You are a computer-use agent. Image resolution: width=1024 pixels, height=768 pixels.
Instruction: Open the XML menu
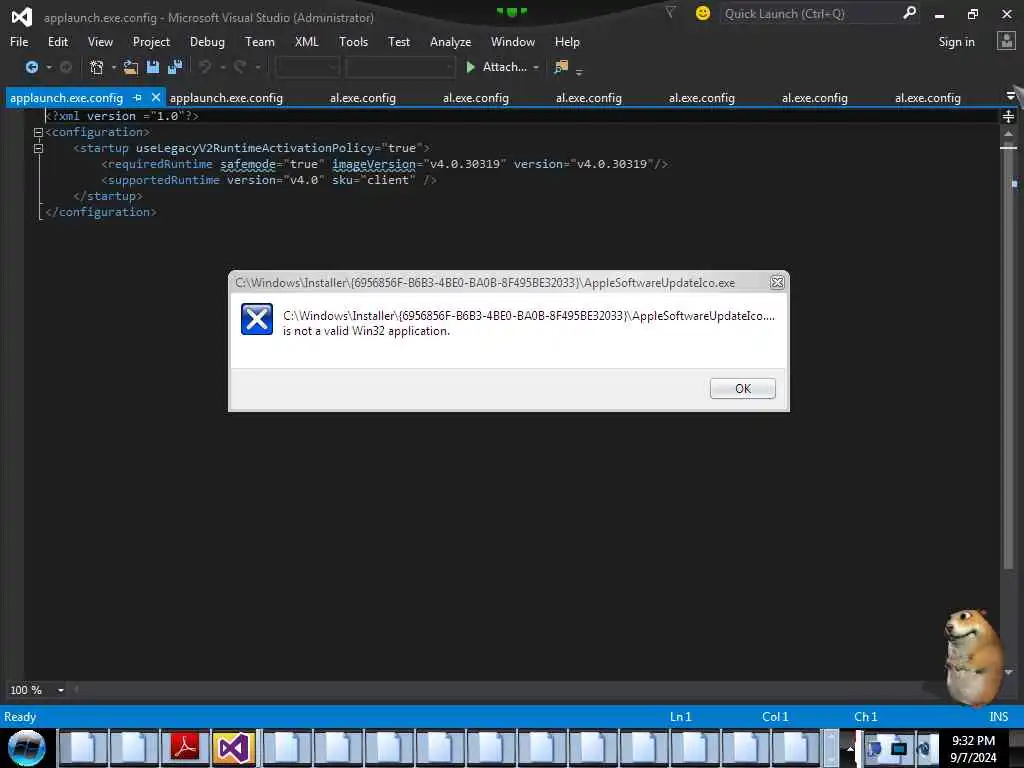coord(306,42)
